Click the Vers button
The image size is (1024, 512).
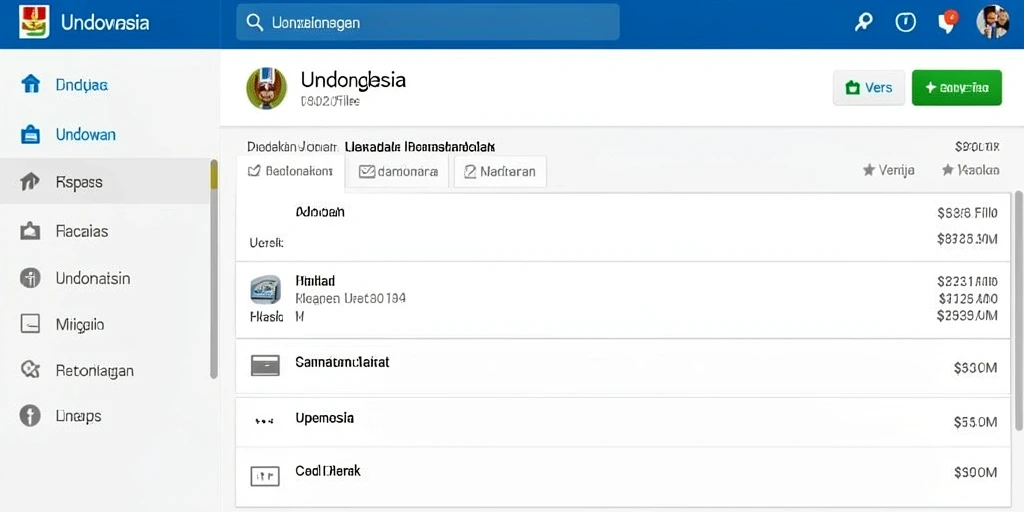click(869, 88)
